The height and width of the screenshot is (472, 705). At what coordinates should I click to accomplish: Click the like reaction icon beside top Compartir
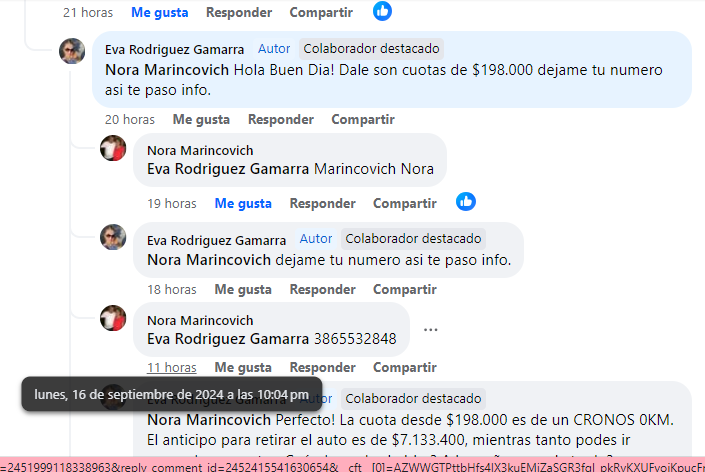point(382,11)
